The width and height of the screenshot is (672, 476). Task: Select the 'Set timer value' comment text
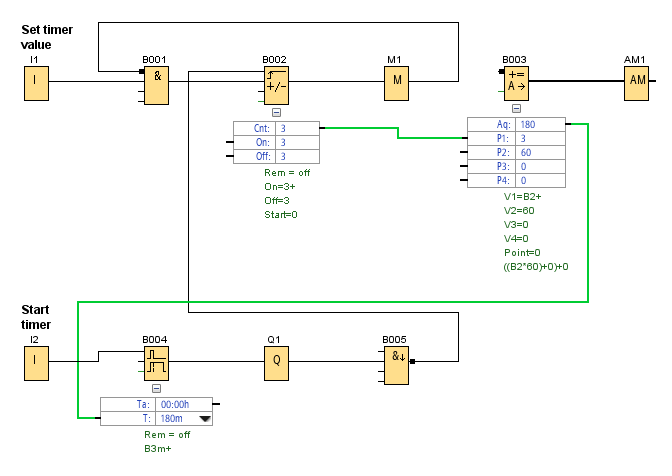tap(47, 37)
